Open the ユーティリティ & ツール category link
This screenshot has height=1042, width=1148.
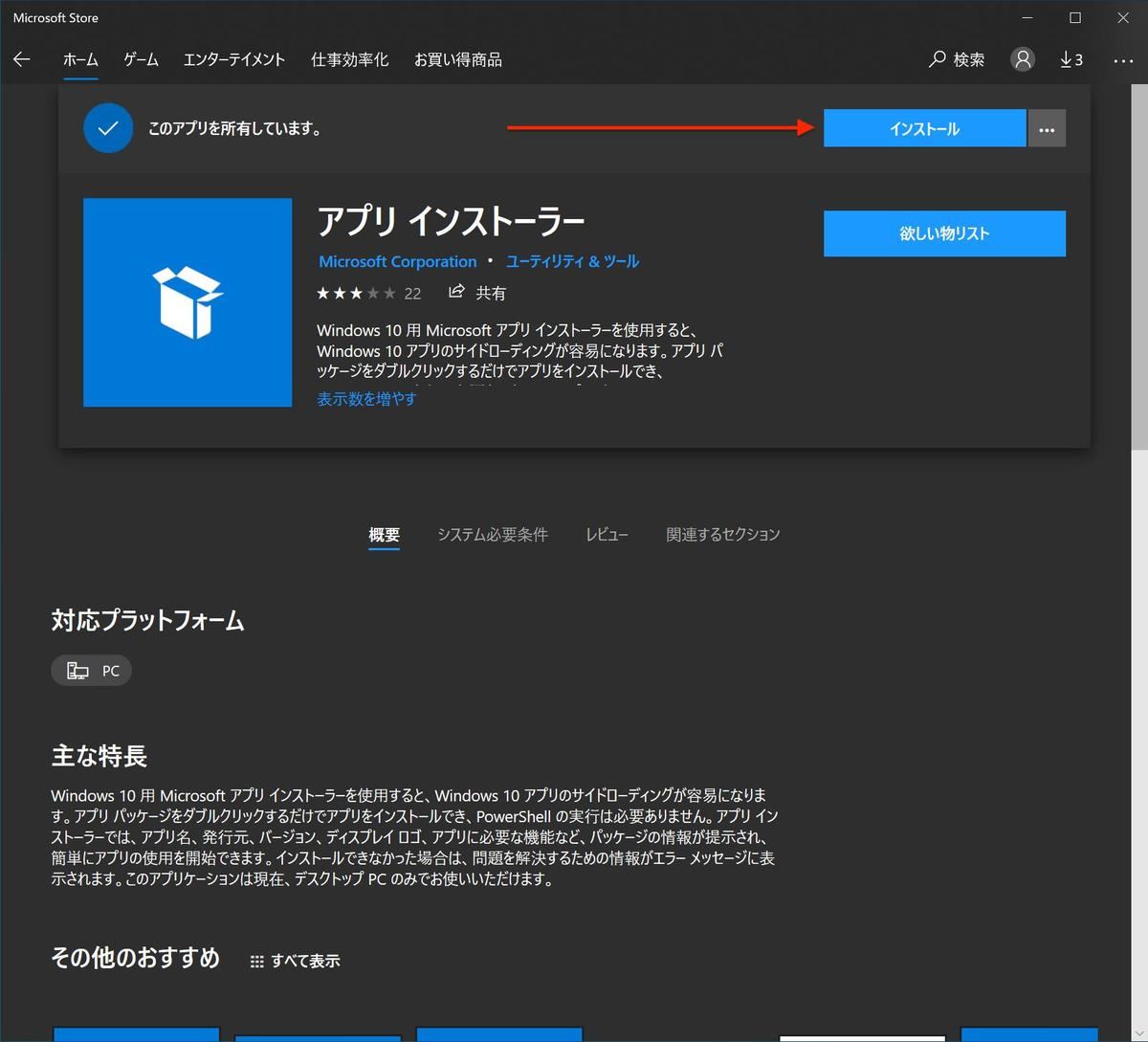572,261
